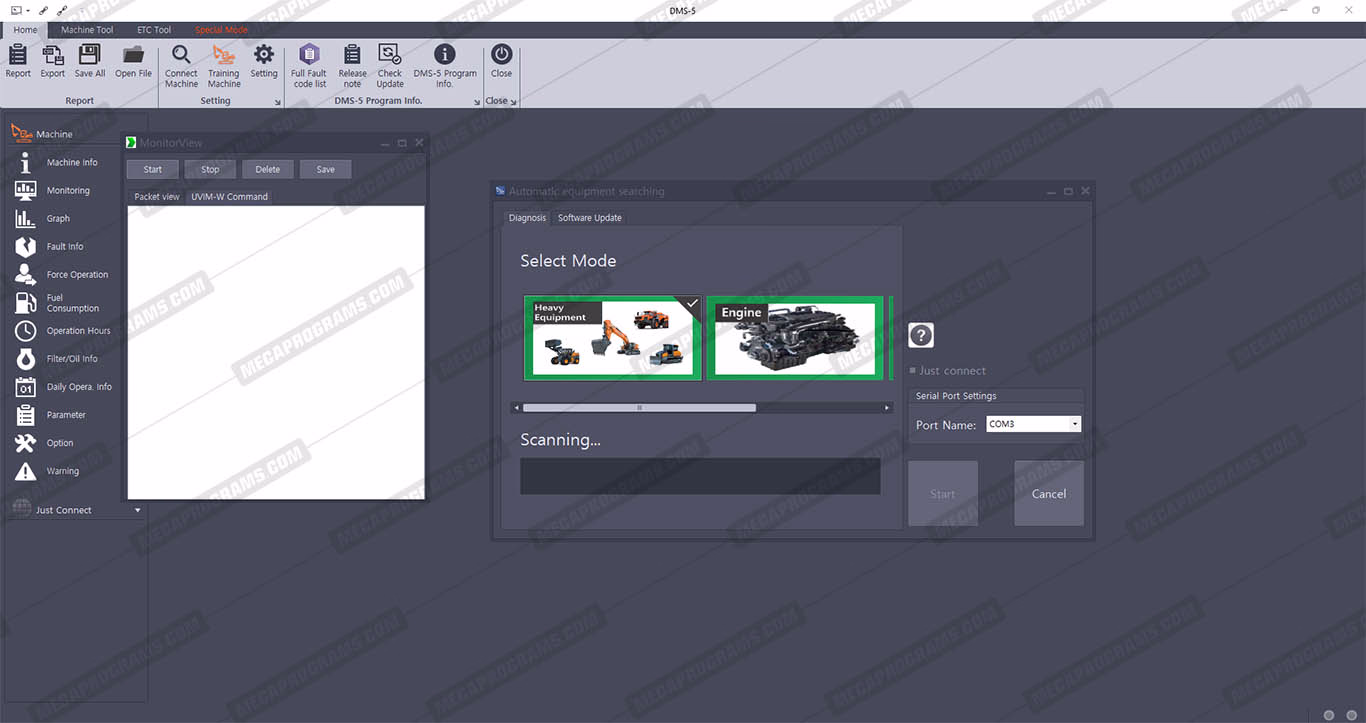Expand the Just Connect sidebar dropdown
This screenshot has width=1366, height=723.
pos(138,510)
